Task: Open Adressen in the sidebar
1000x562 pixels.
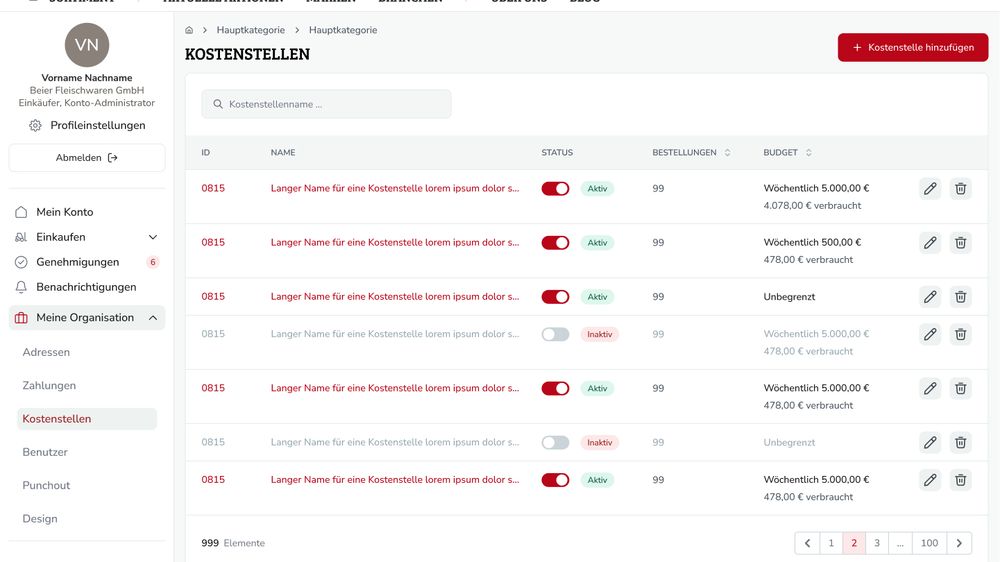Action: (x=46, y=352)
